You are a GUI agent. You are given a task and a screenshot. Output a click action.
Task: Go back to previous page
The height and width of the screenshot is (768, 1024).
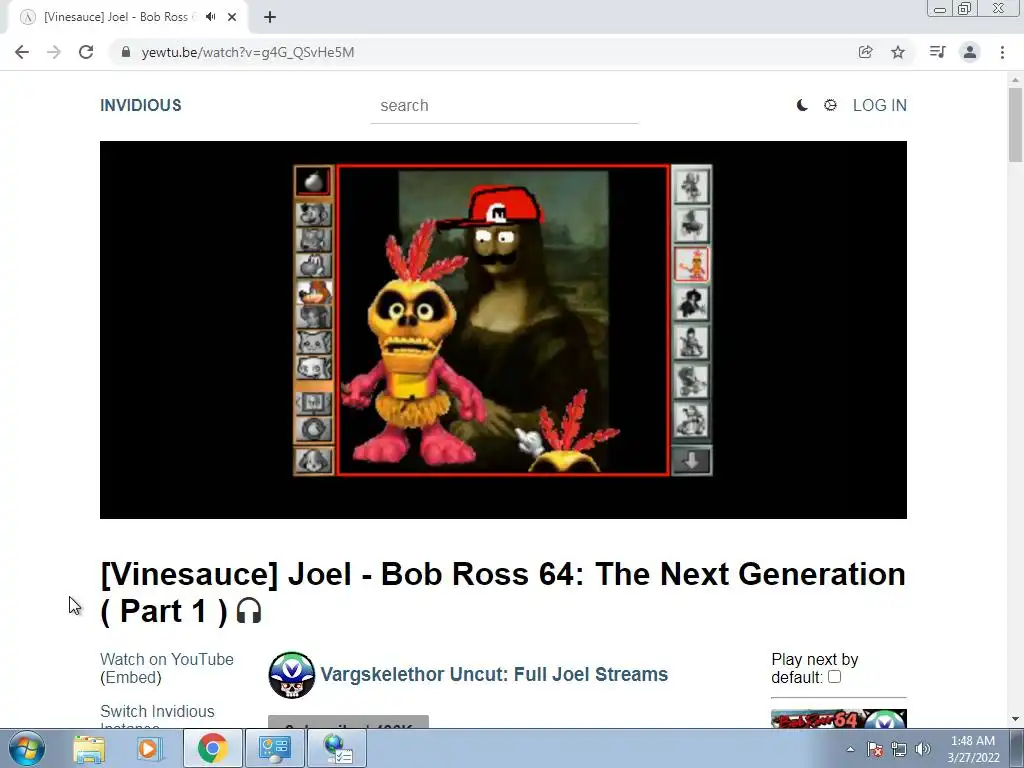coord(22,52)
